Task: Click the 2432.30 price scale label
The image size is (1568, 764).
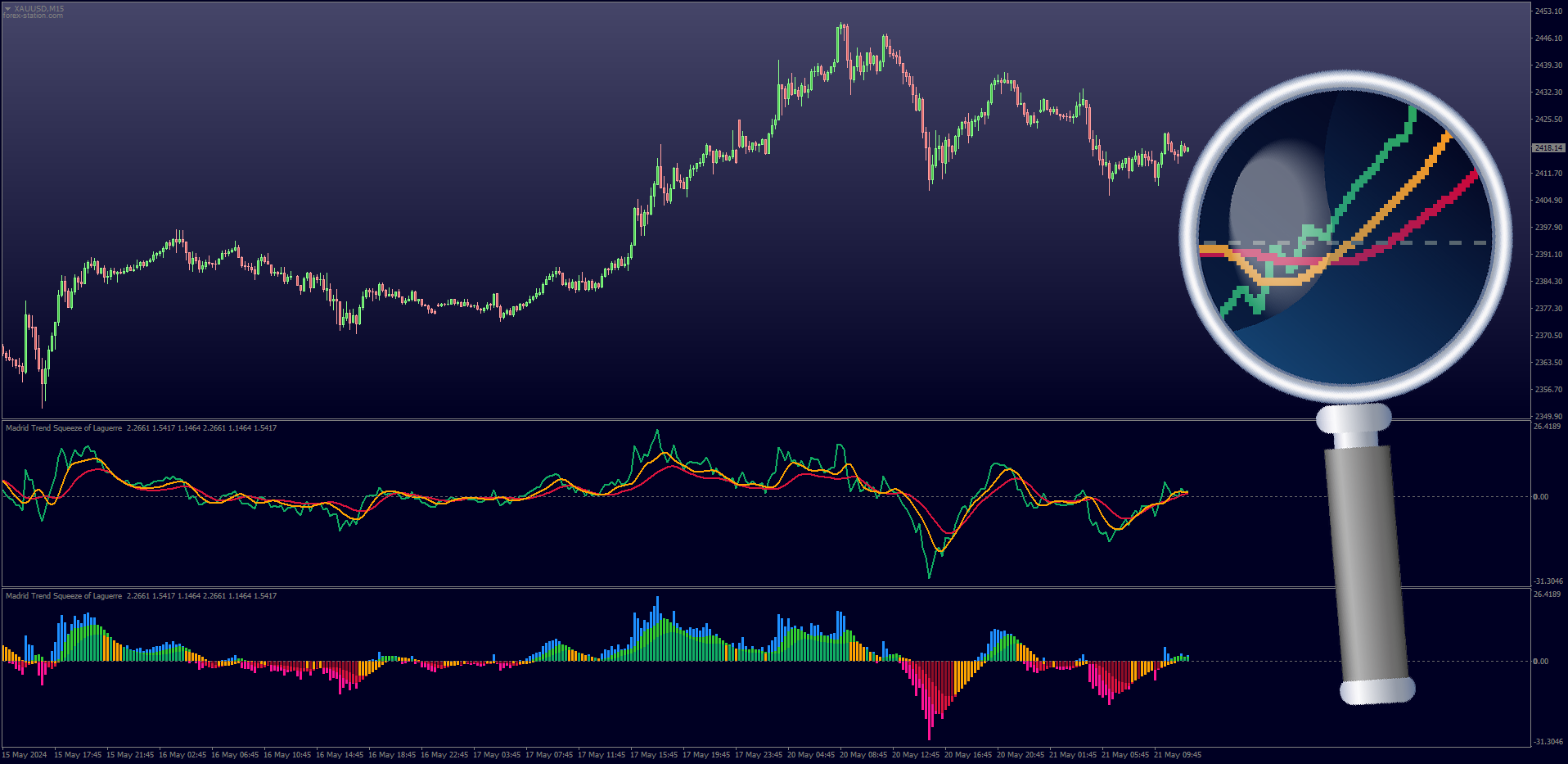Action: coord(1548,93)
